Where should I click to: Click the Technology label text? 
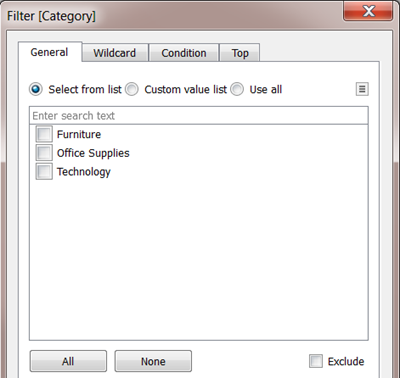coord(84,172)
